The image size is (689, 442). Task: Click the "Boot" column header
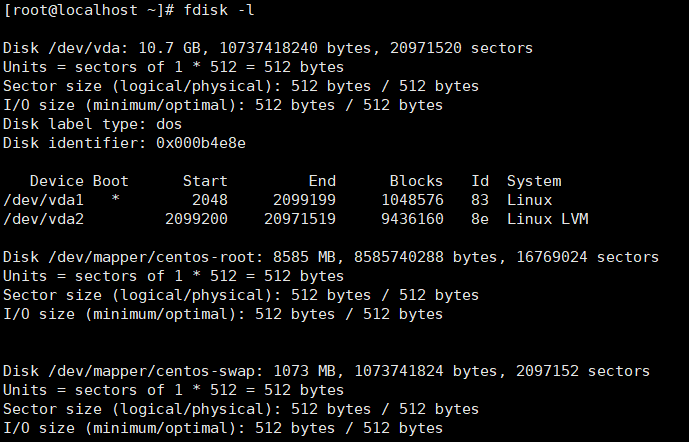click(x=111, y=181)
